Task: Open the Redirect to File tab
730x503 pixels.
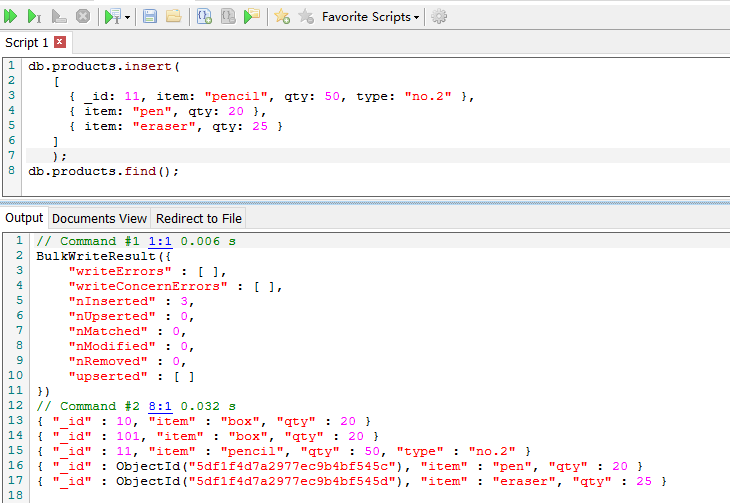Action: 199,218
